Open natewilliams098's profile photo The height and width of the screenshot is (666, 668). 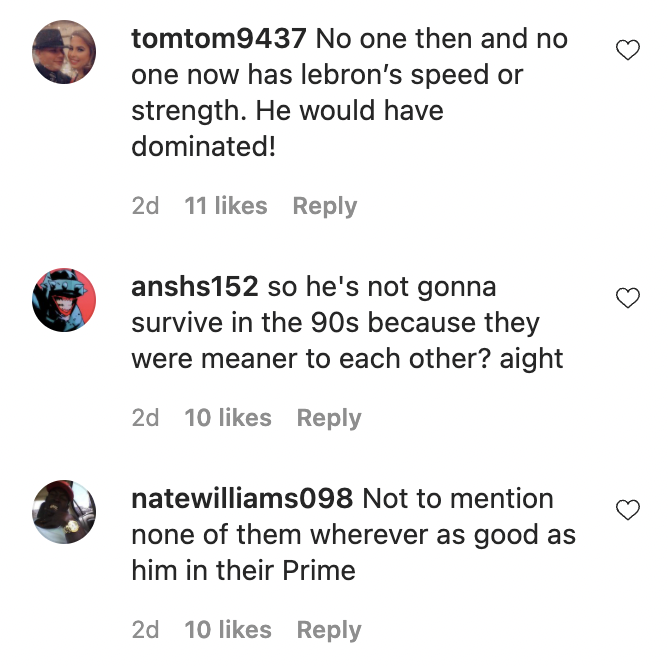64,512
